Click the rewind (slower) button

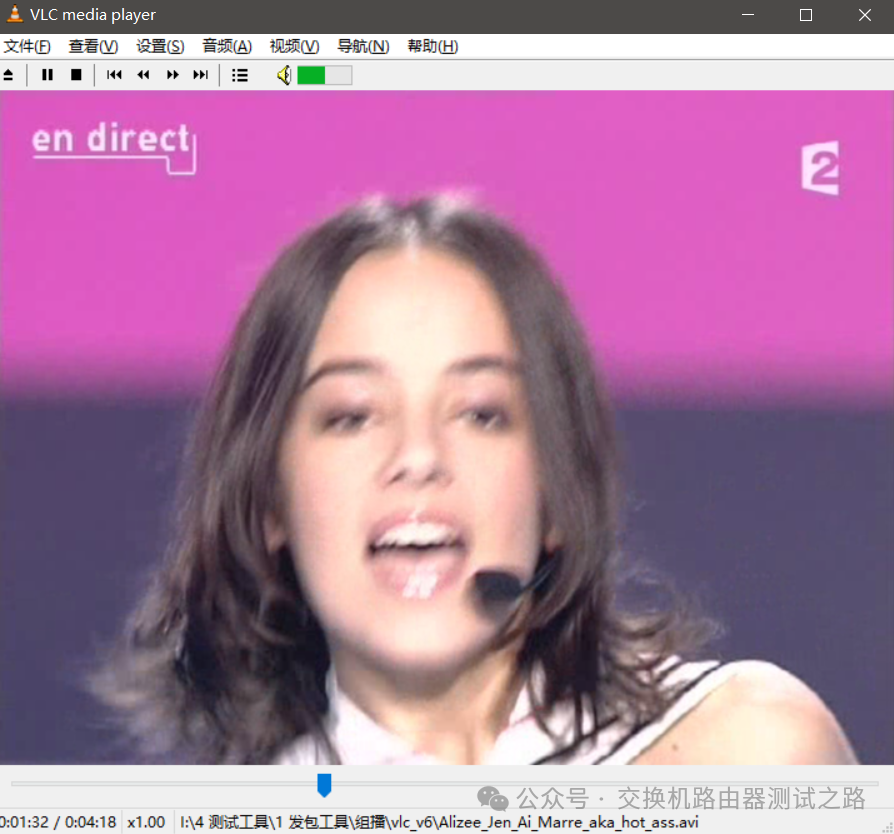(x=143, y=75)
